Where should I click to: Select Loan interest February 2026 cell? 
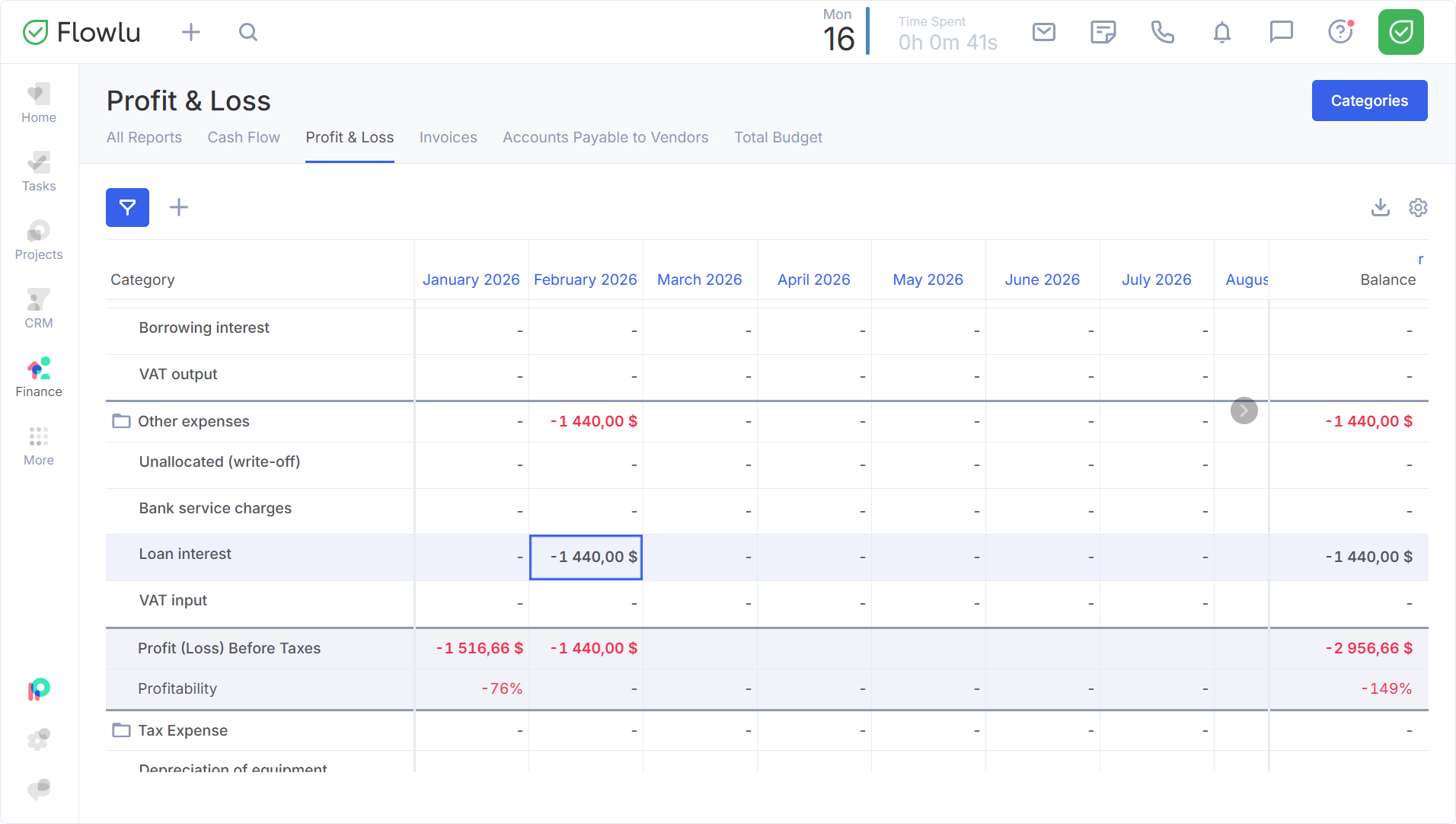pyautogui.click(x=586, y=557)
